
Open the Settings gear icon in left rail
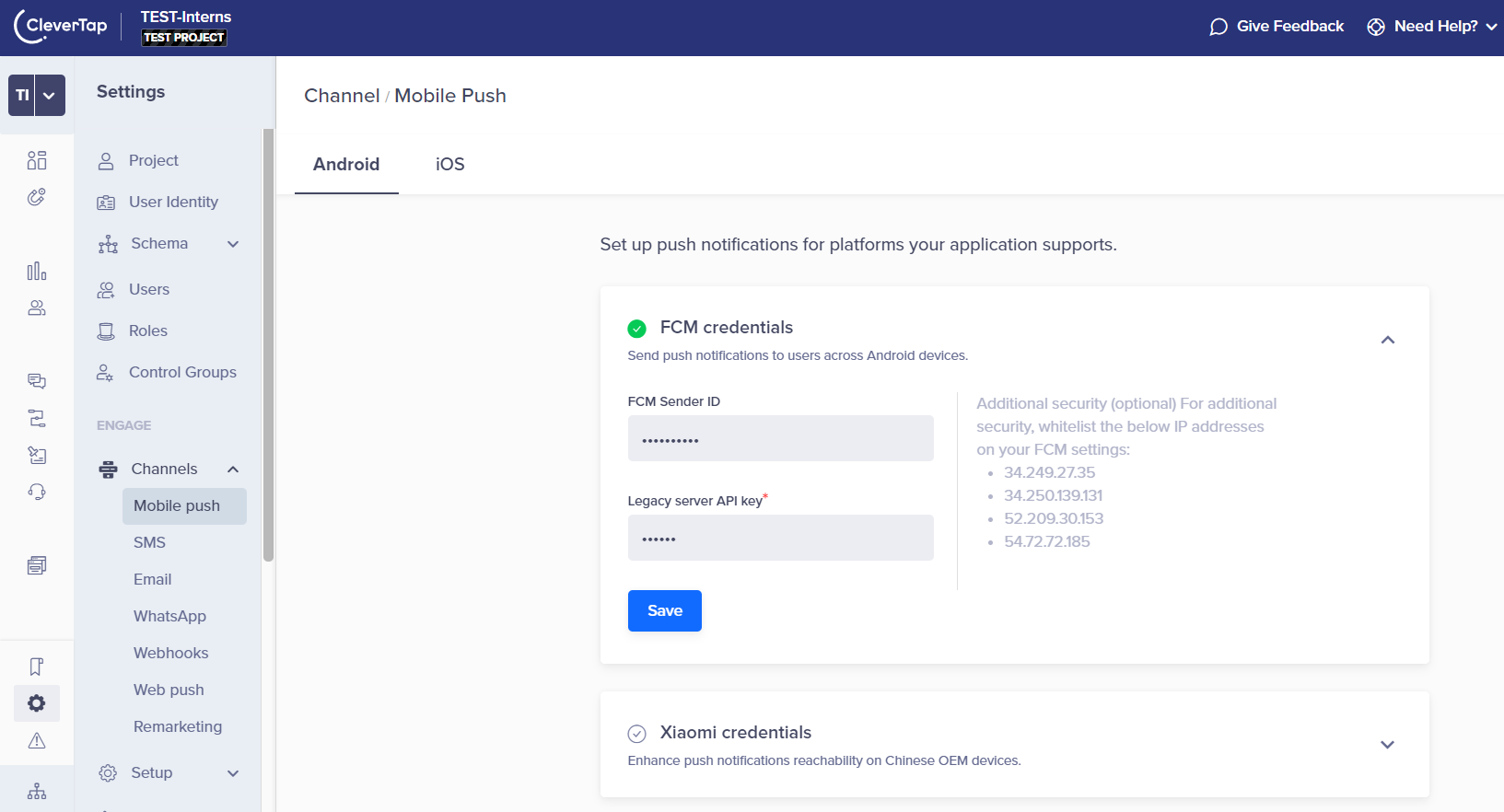[37, 703]
